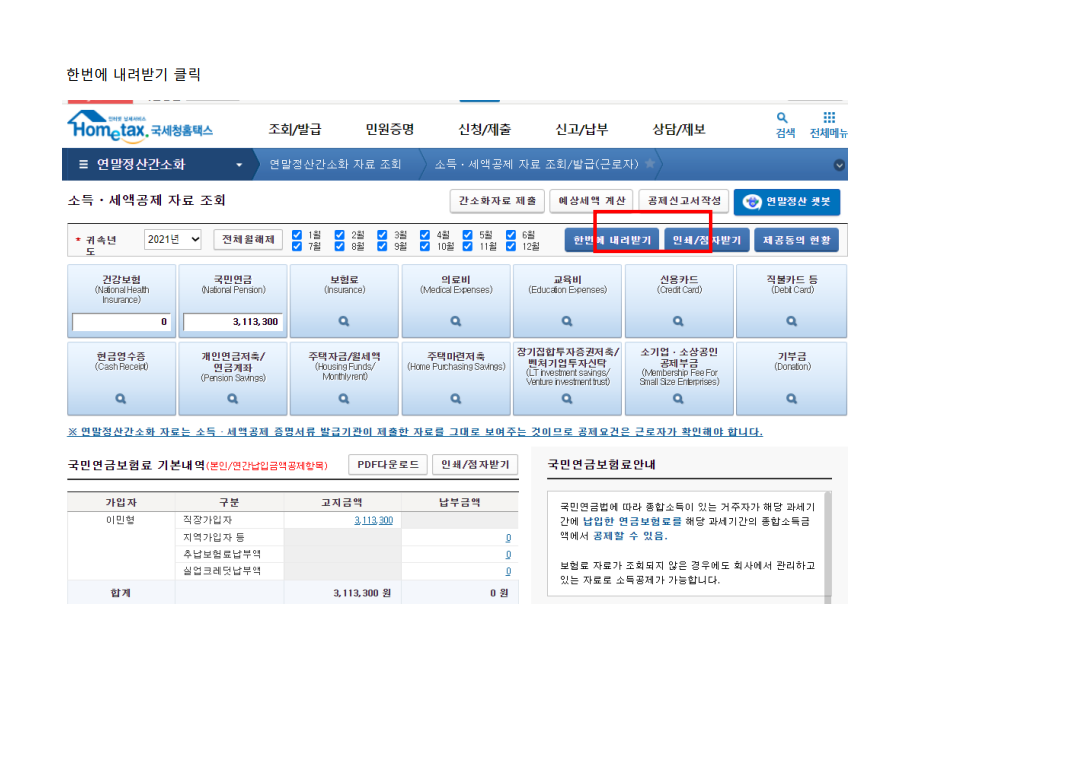This screenshot has height=777, width=1091.
Task: Open the 연말정산간소화 notice link text
Action: point(415,432)
